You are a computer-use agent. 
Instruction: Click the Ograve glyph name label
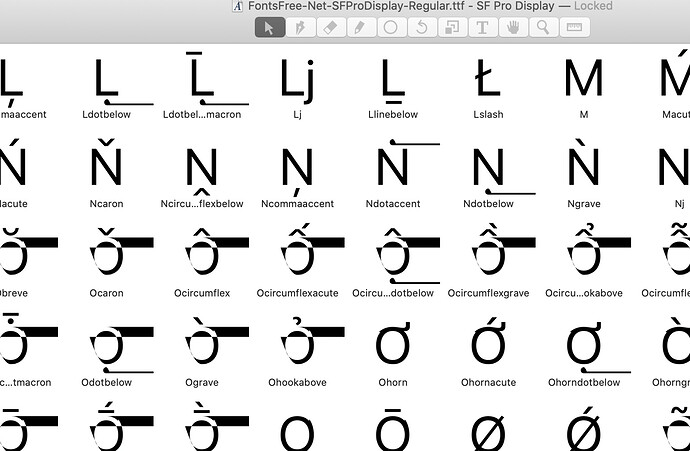click(202, 382)
